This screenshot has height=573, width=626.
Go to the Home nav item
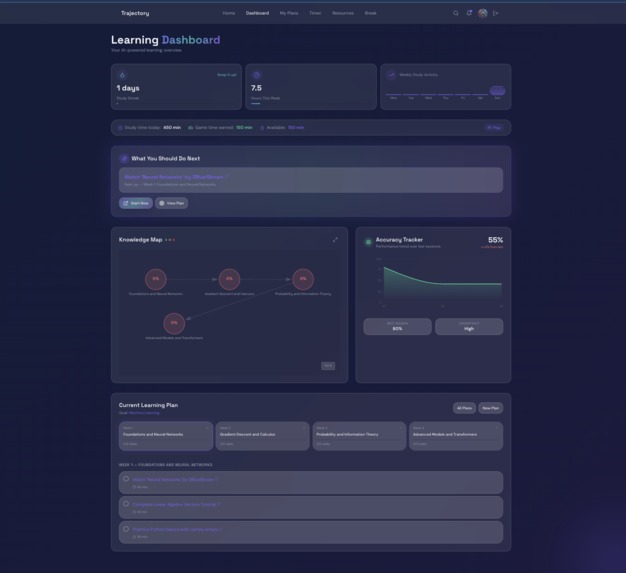229,13
